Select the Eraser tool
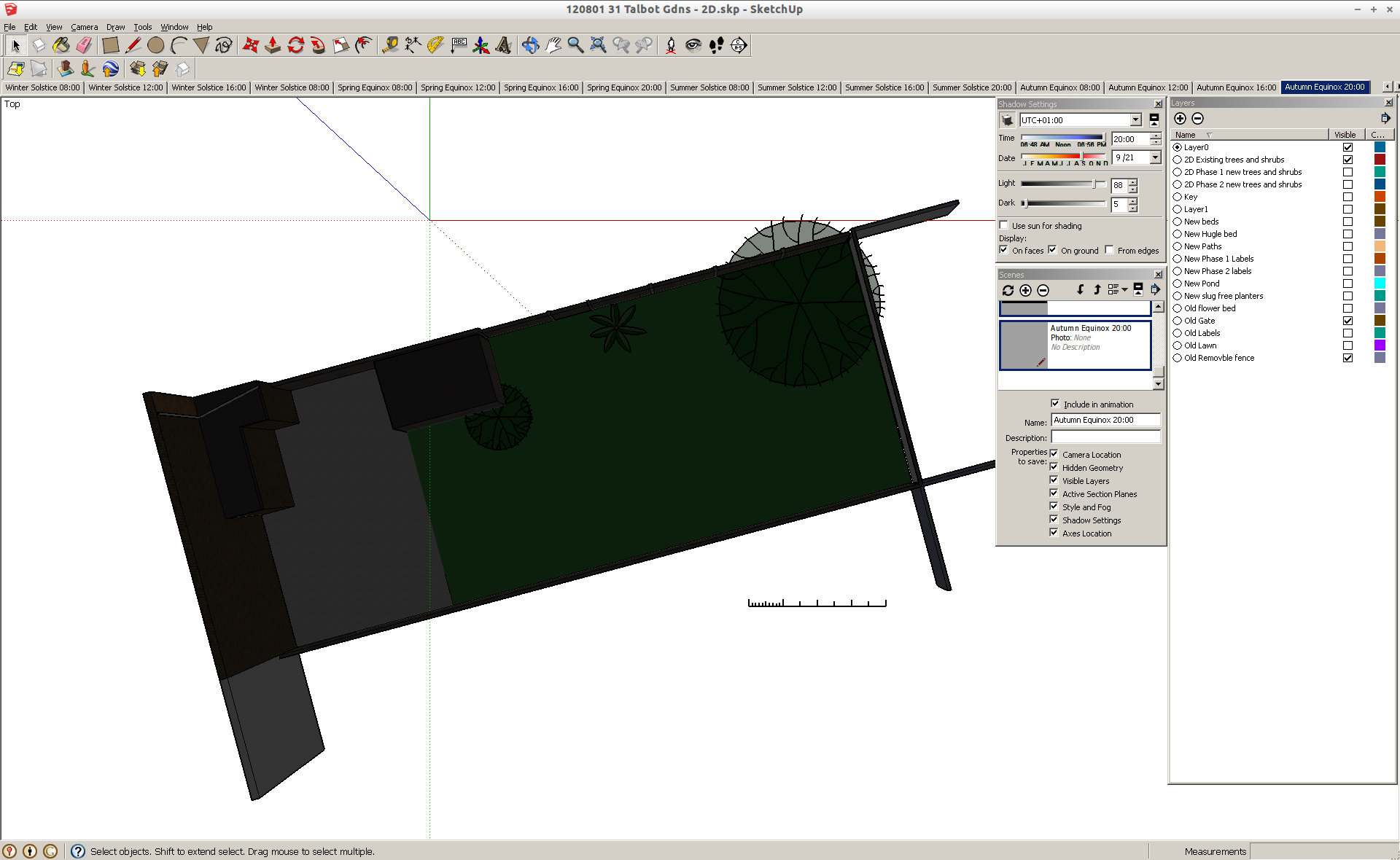 click(84, 45)
